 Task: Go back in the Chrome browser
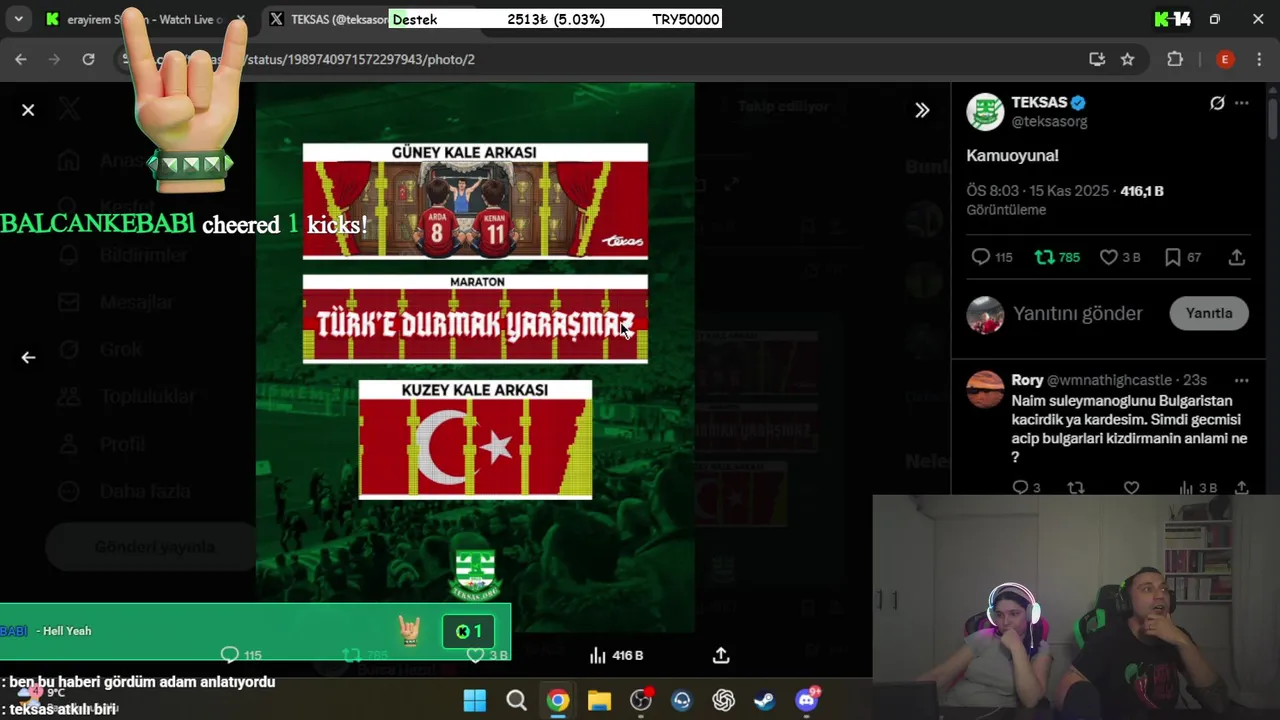tap(21, 59)
